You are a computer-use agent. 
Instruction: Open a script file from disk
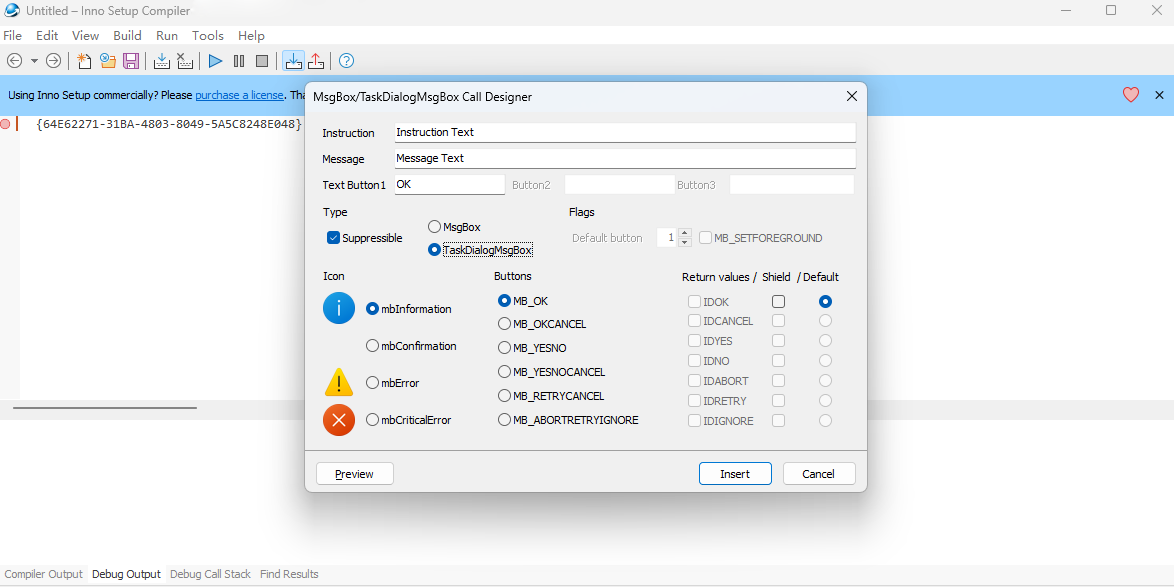click(107, 61)
